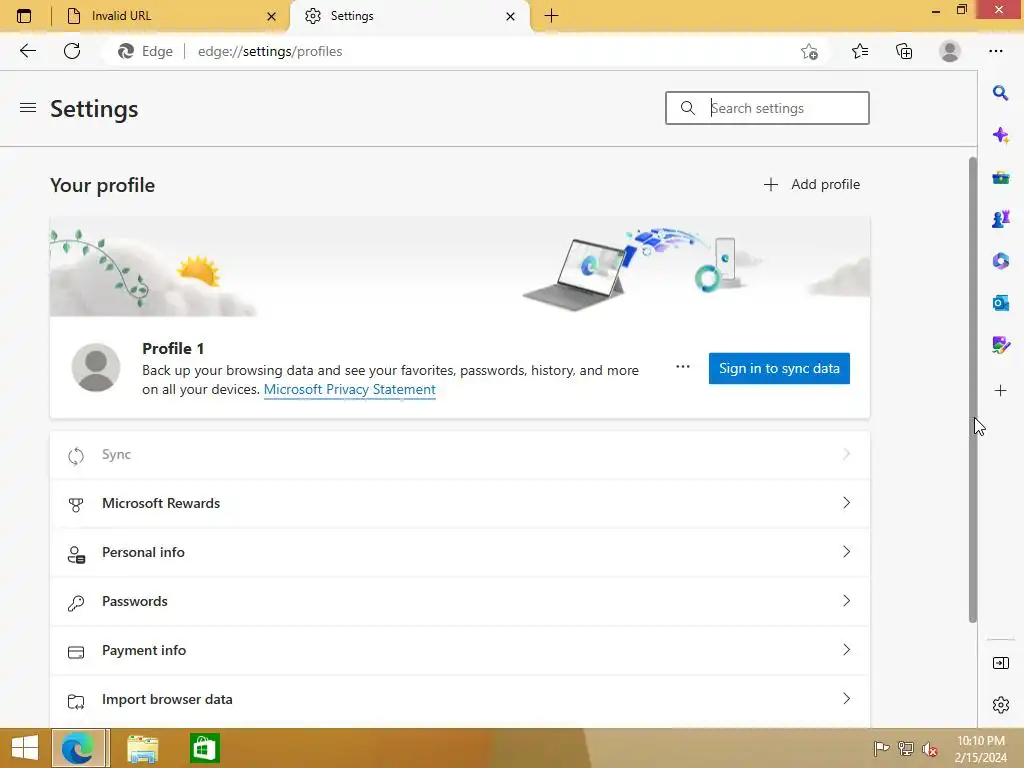Open the profile avatar in toolbar
Screen dimensions: 1024x768
950,51
